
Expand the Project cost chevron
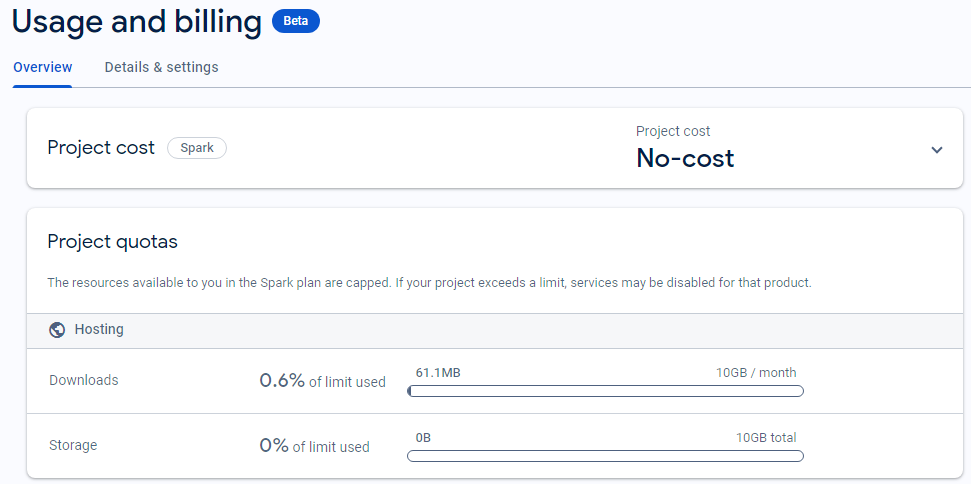pyautogui.click(x=937, y=150)
